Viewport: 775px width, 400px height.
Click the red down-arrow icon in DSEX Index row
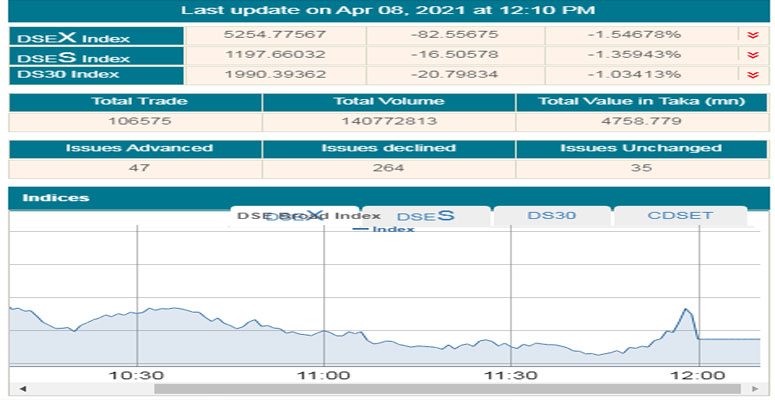tap(752, 35)
